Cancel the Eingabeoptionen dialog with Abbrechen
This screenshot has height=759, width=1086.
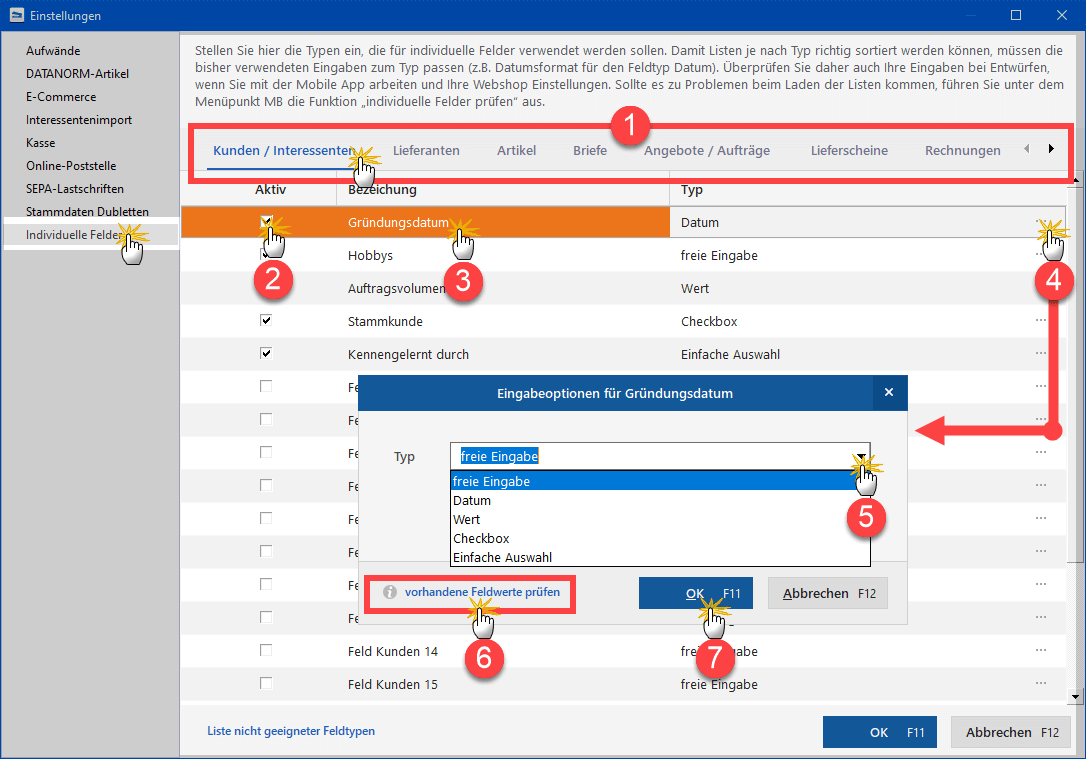click(828, 593)
